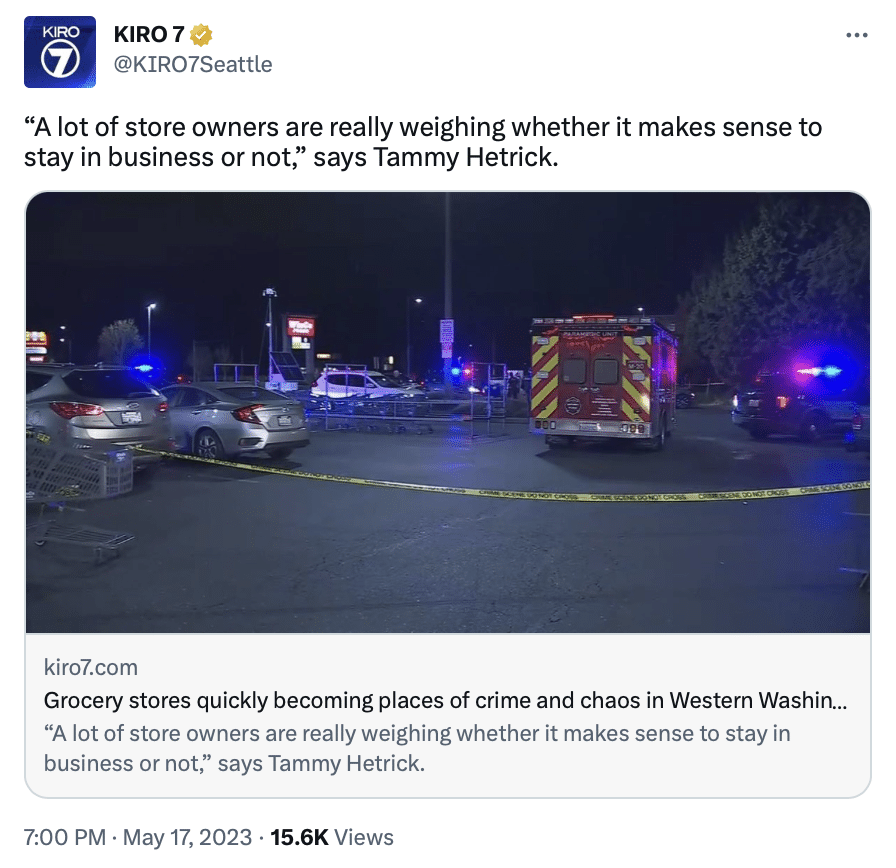Click the KIRO 7 logo number seven
Viewport: 896px width, 868px height.
(x=60, y=60)
